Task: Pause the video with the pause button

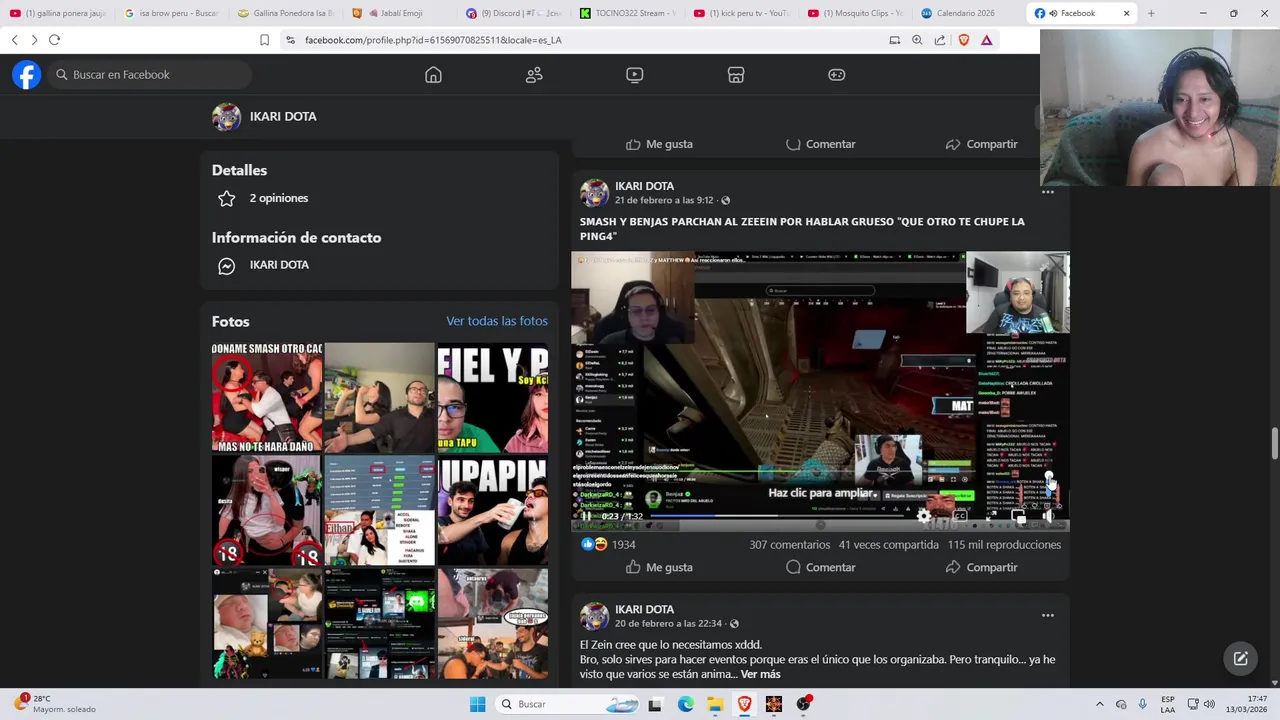Action: pos(587,516)
